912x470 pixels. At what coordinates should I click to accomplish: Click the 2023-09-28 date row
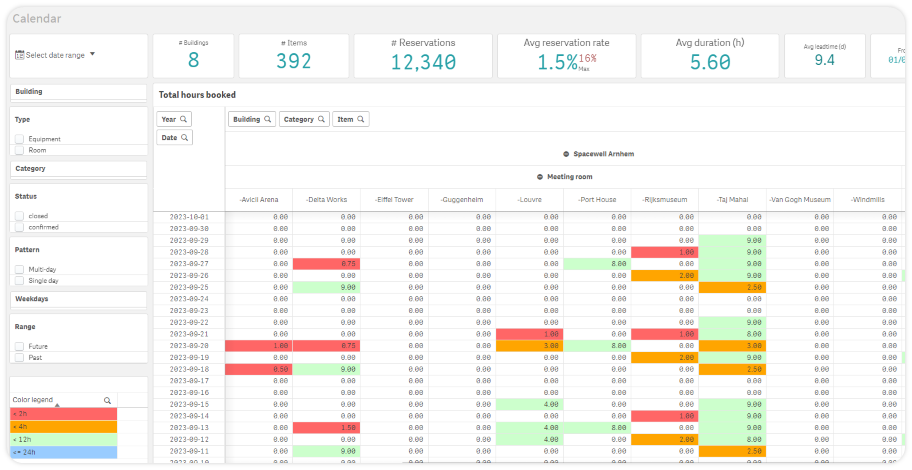[189, 252]
